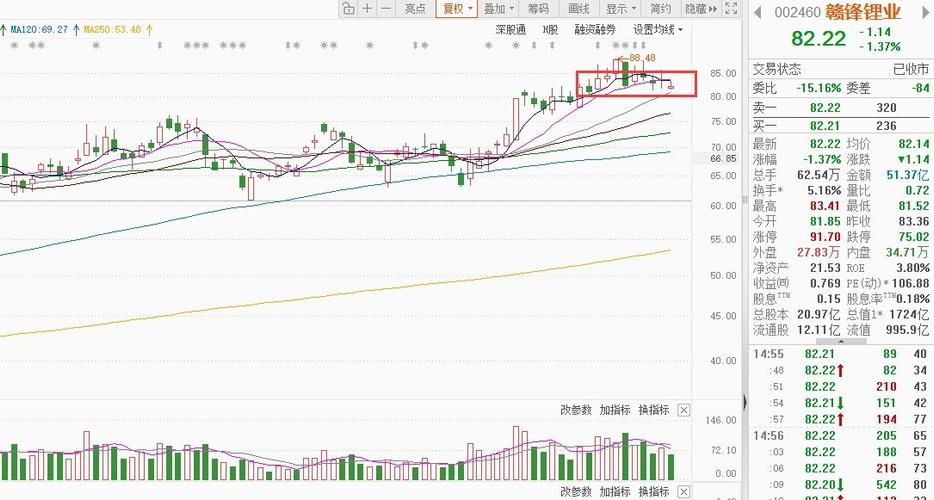This screenshot has width=934, height=500.
Task: Click the 隐藏 double-arrow button
Action: click(x=701, y=8)
